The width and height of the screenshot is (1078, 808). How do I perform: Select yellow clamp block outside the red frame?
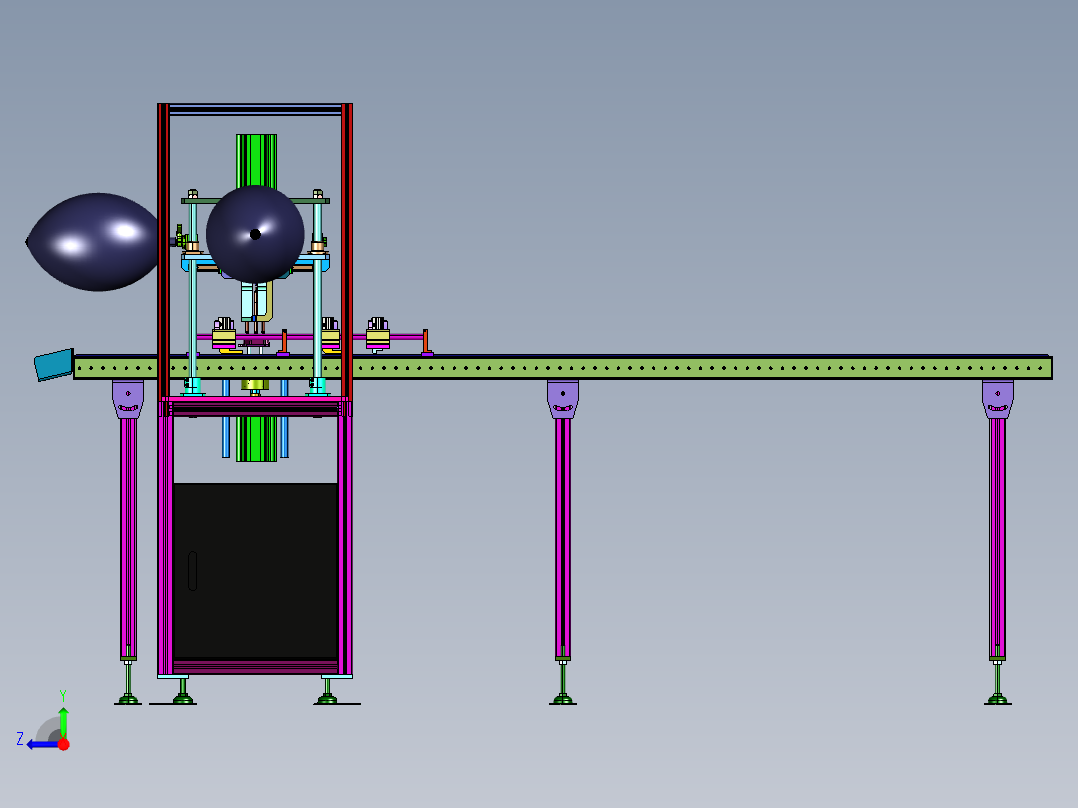tap(378, 338)
